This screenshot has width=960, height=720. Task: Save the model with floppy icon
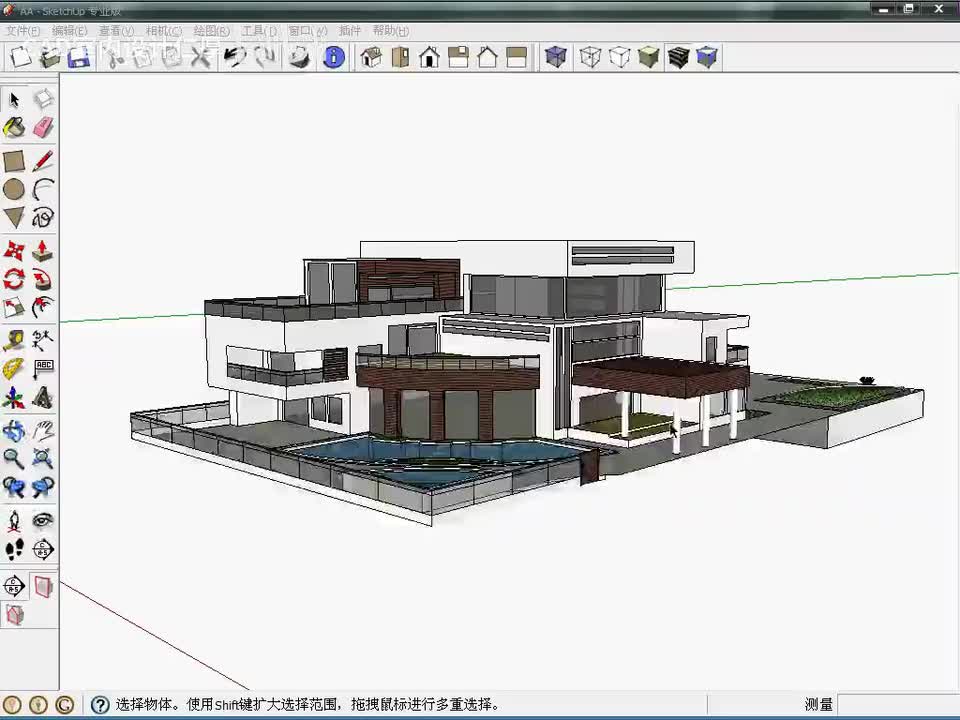78,58
